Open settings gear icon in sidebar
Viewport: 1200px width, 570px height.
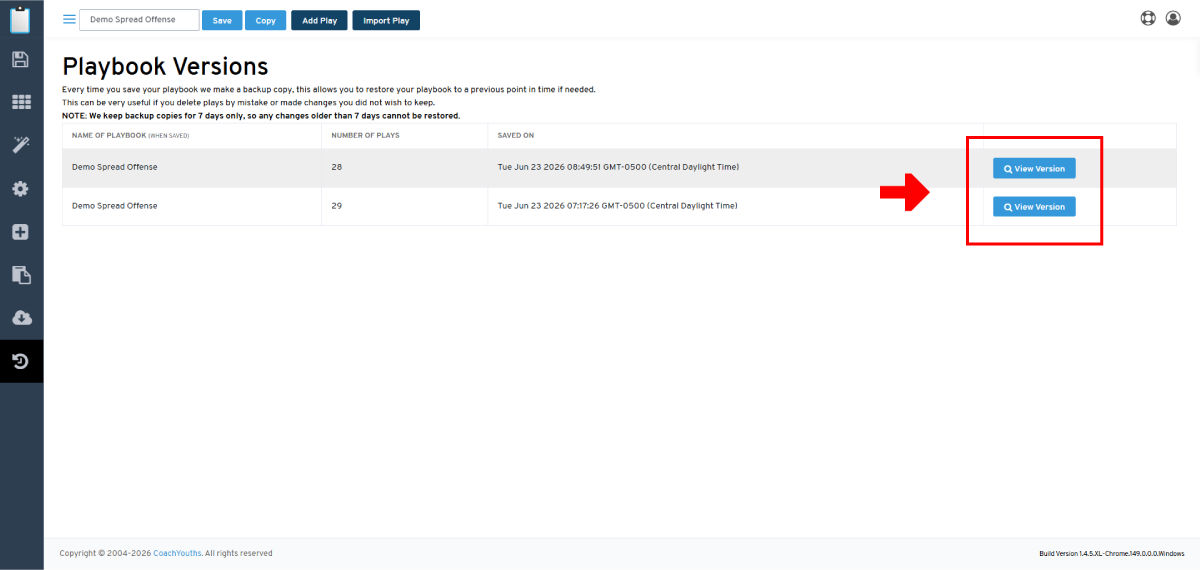click(x=21, y=188)
